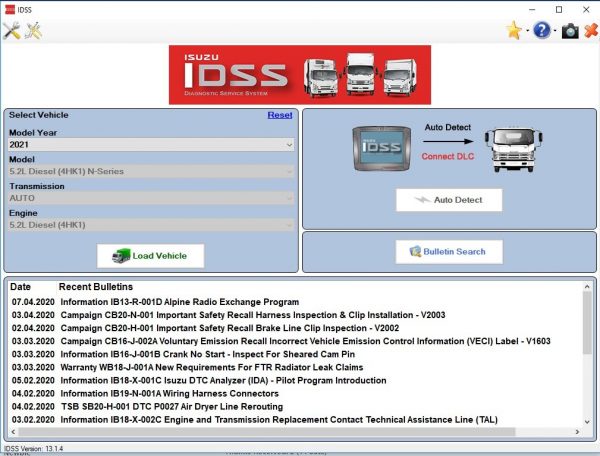Click the horizontal scroll right arrow
The width and height of the screenshot is (600, 456).
(x=577, y=432)
